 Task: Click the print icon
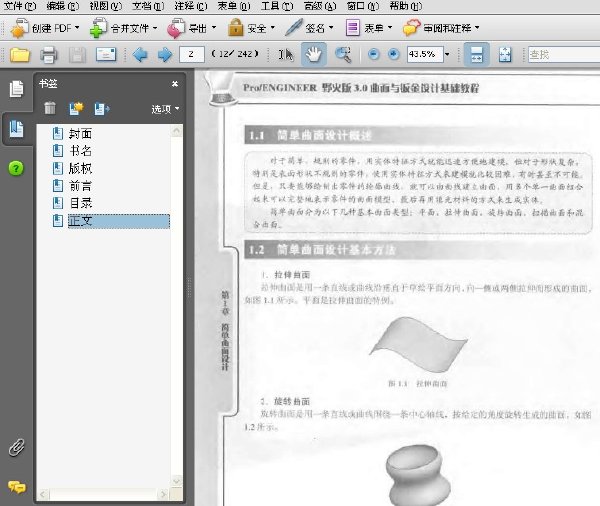coord(49,55)
